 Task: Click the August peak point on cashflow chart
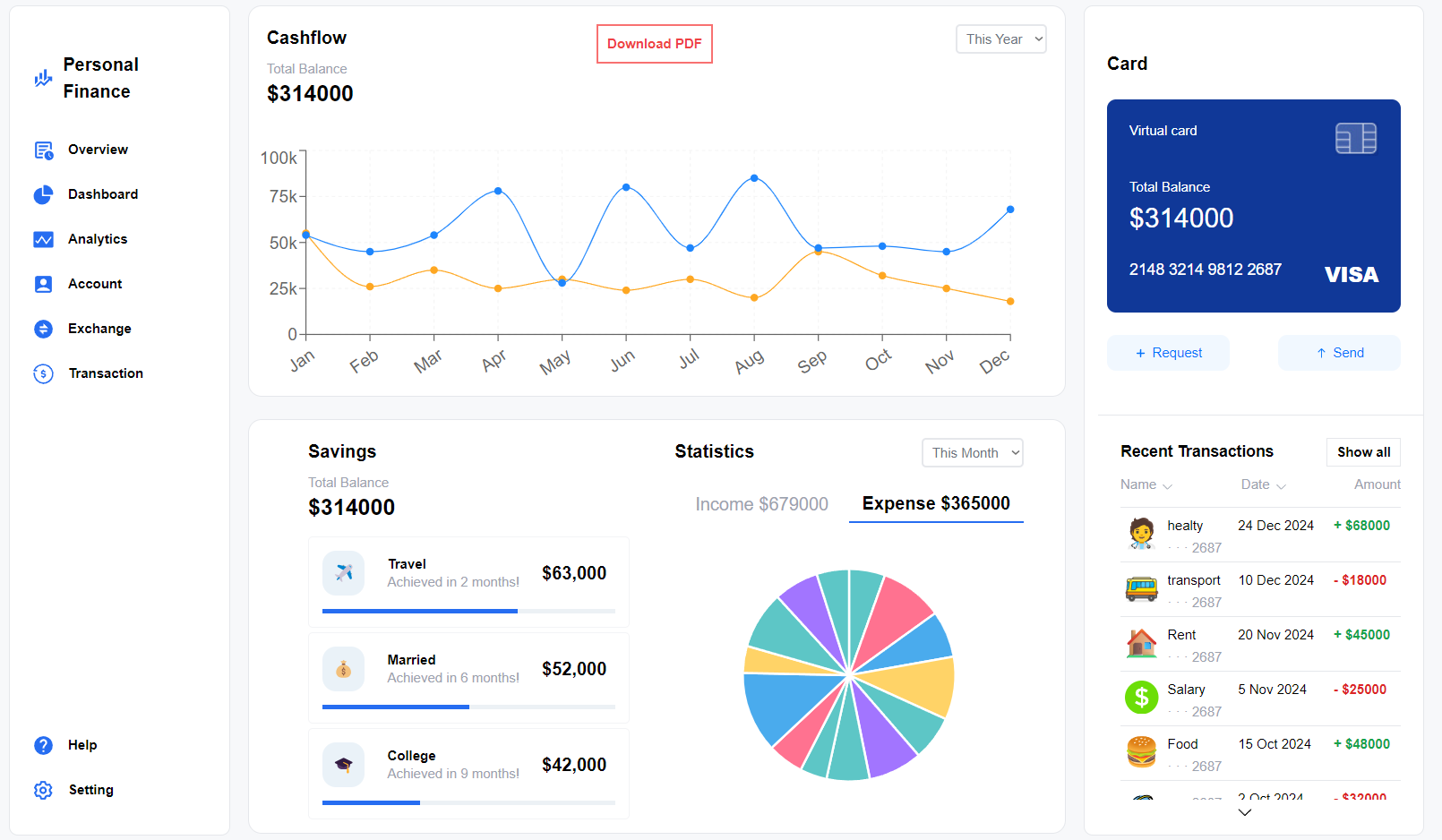754,178
